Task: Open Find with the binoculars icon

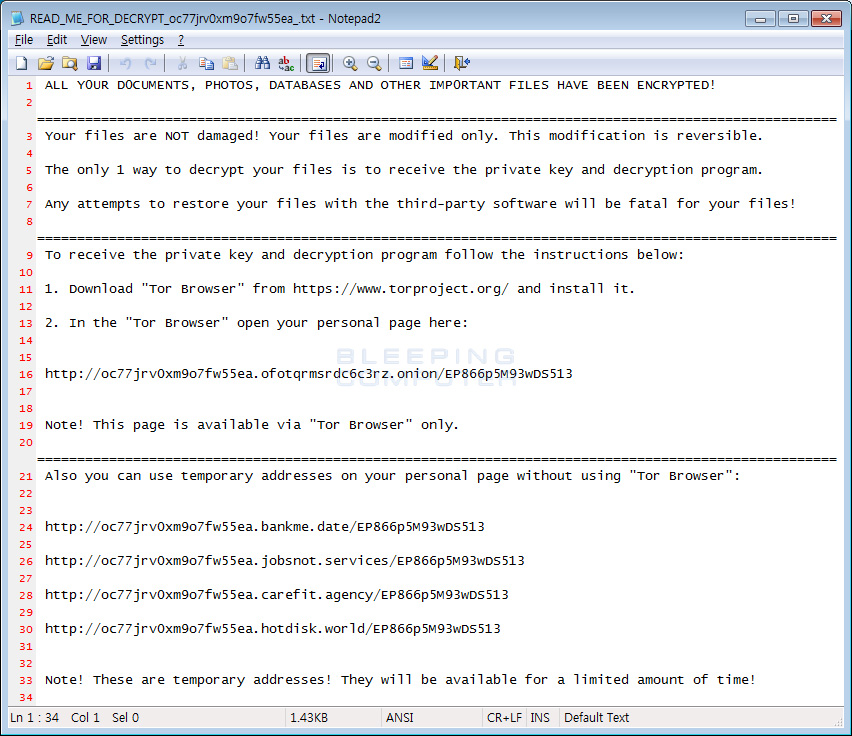Action: (x=262, y=64)
